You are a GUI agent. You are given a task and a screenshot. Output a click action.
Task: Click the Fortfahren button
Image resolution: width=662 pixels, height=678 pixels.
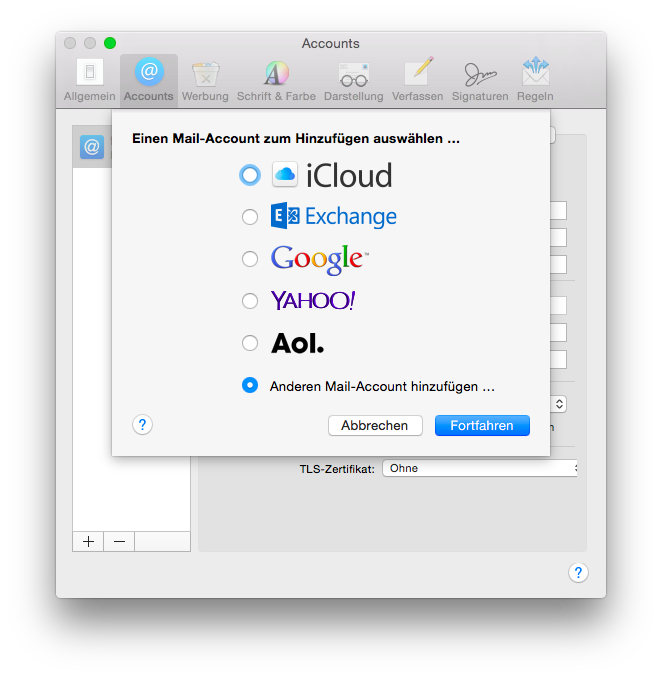click(482, 425)
